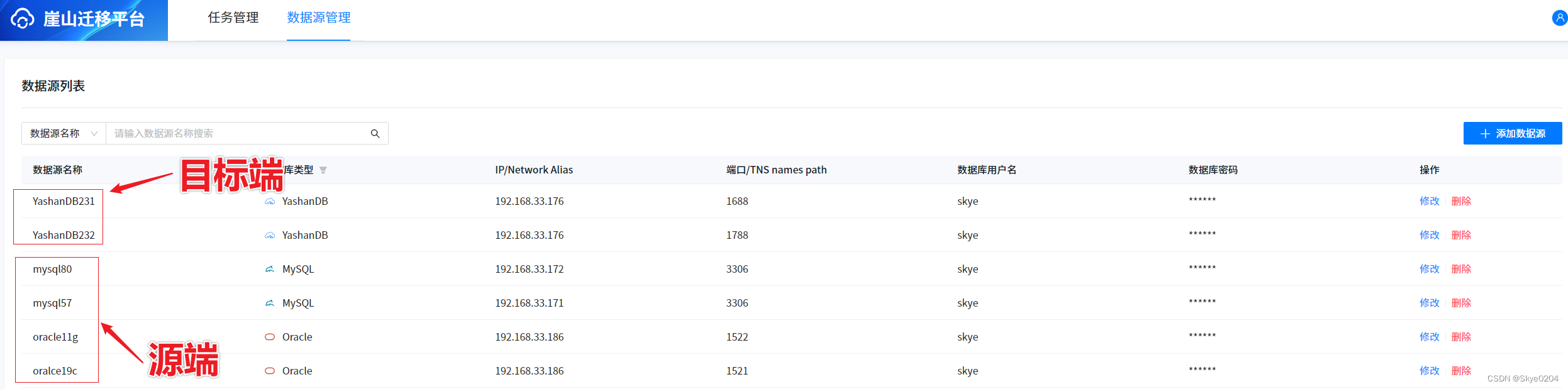Select the mysql80 name cell

(x=52, y=269)
